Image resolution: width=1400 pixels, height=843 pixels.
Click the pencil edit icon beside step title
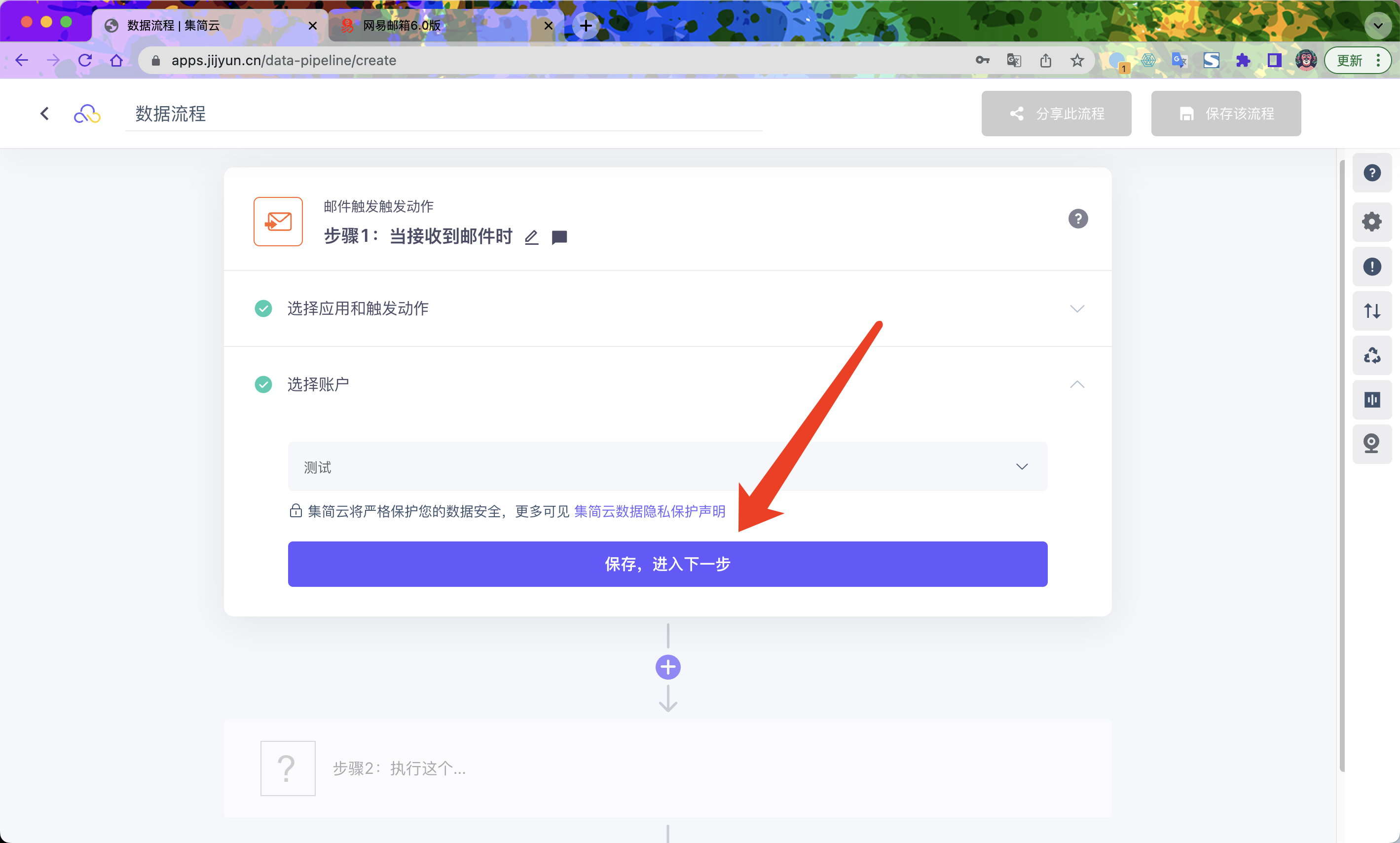click(531, 237)
